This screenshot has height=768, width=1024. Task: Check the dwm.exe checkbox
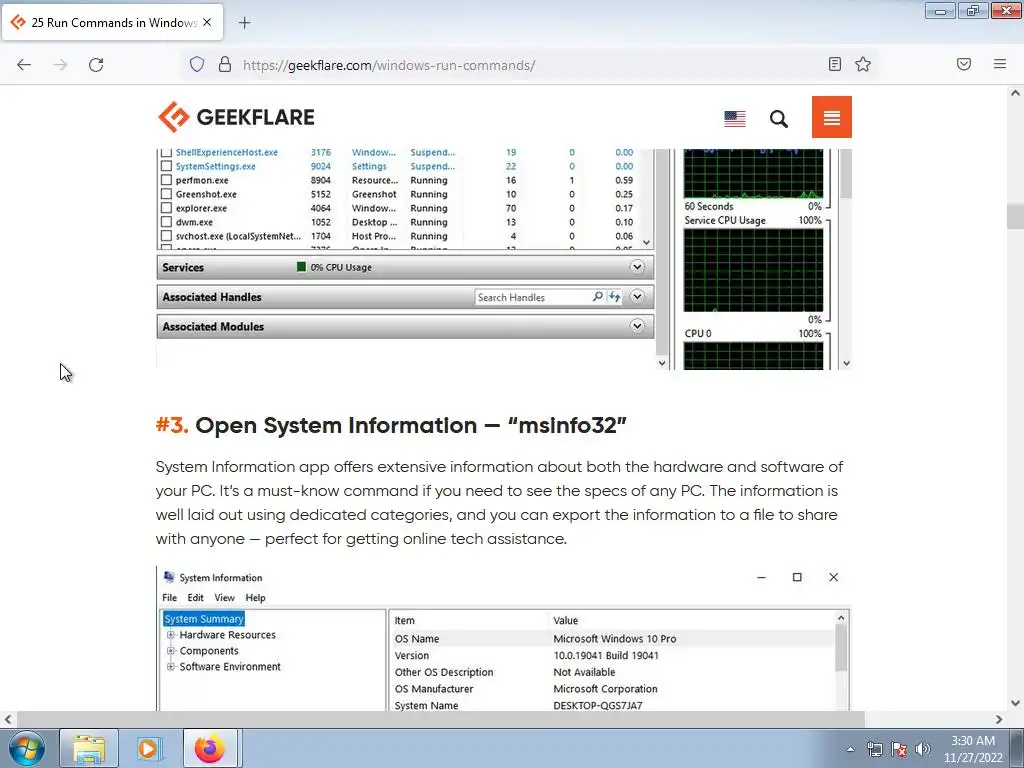(x=167, y=222)
